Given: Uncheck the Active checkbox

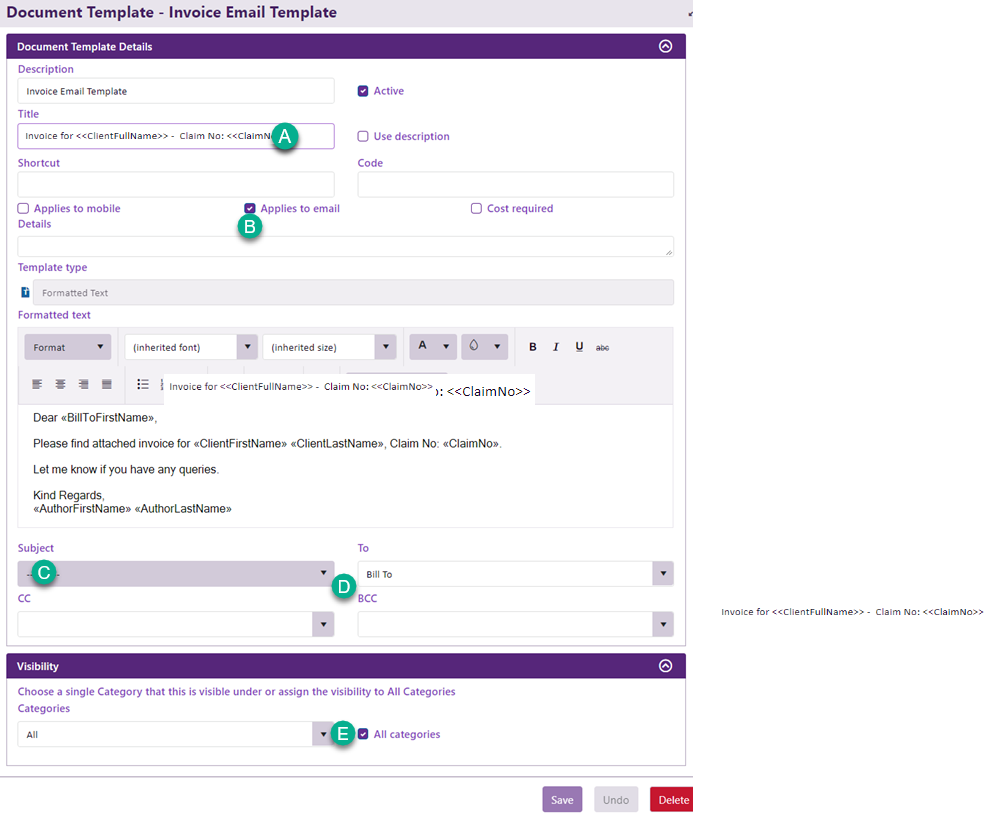Looking at the screenshot, I should click(x=363, y=91).
